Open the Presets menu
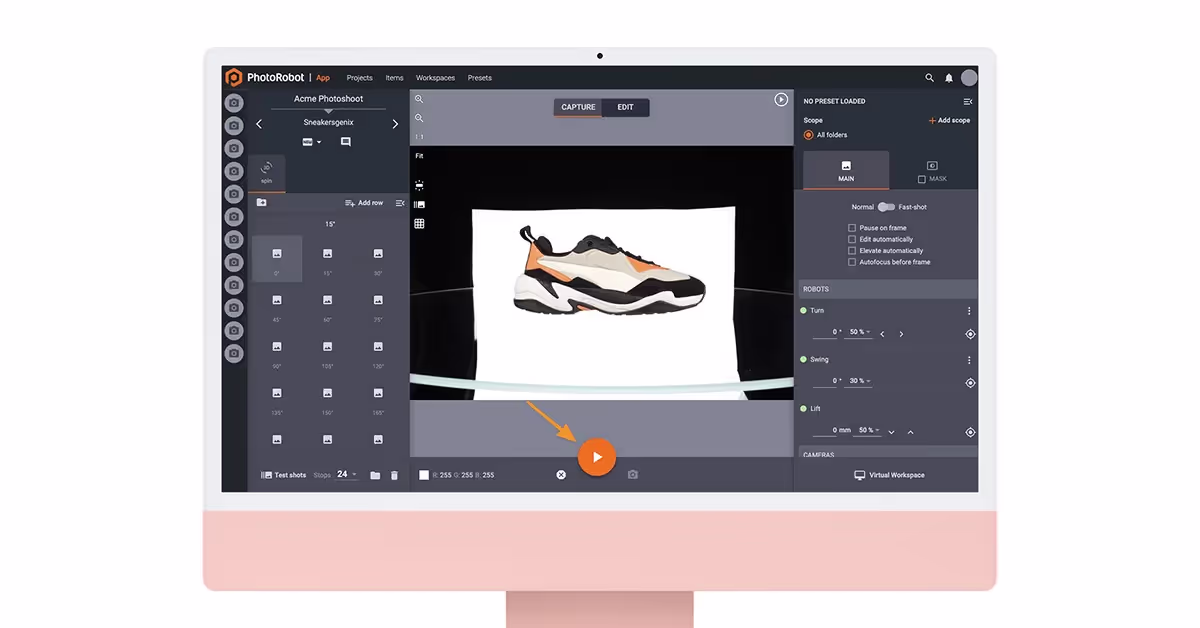 480,78
